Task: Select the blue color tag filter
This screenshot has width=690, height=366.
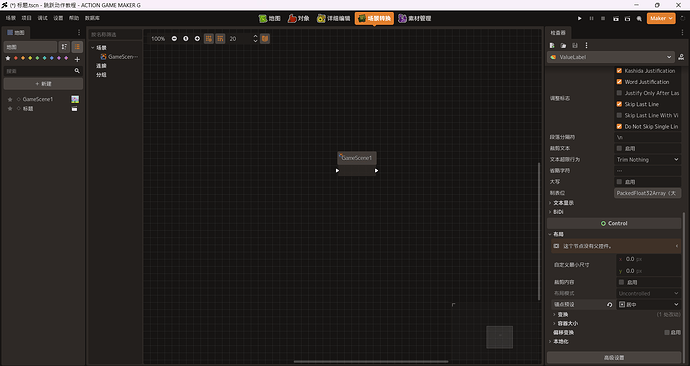Action: tap(51, 58)
